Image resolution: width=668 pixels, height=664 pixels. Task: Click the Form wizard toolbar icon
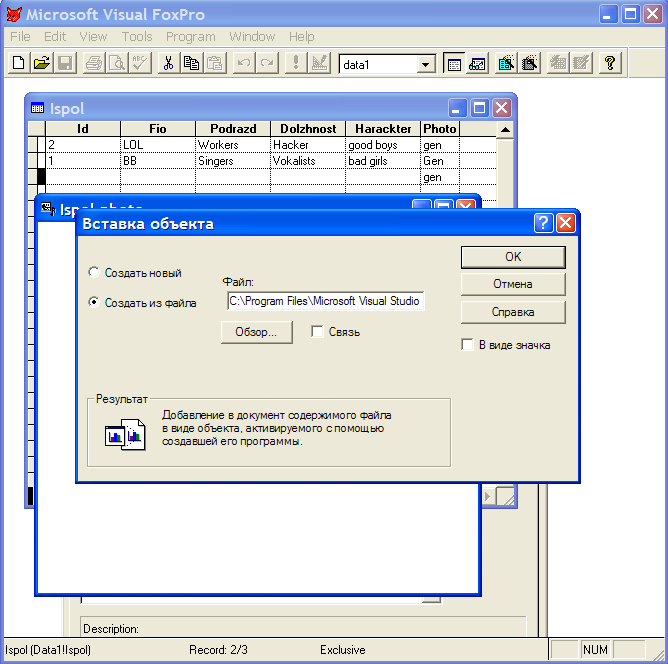pyautogui.click(x=506, y=63)
